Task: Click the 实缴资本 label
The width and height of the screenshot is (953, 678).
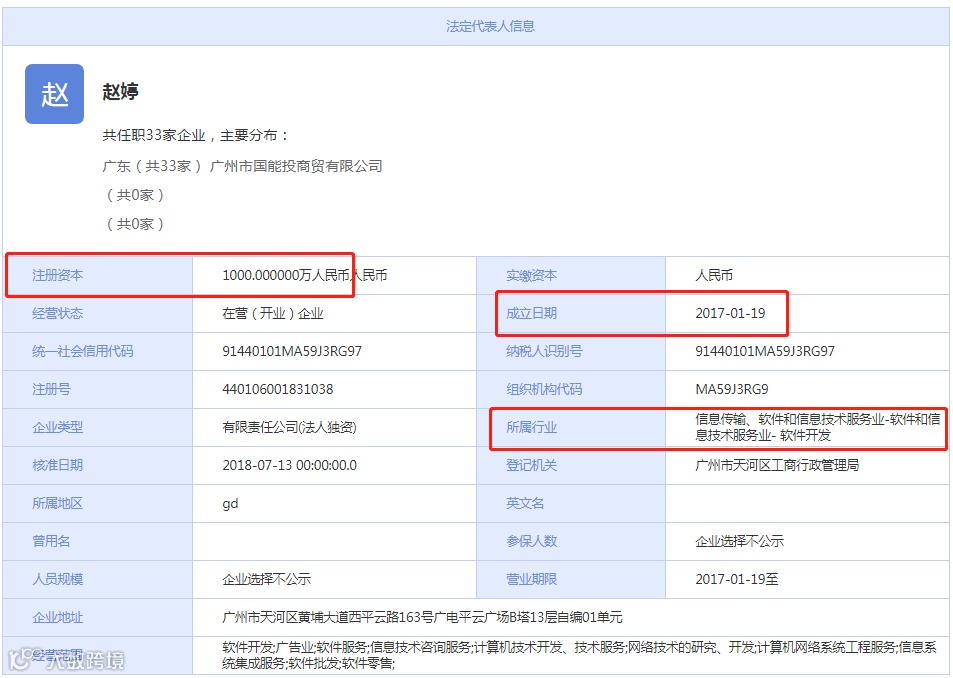Action: (x=531, y=276)
